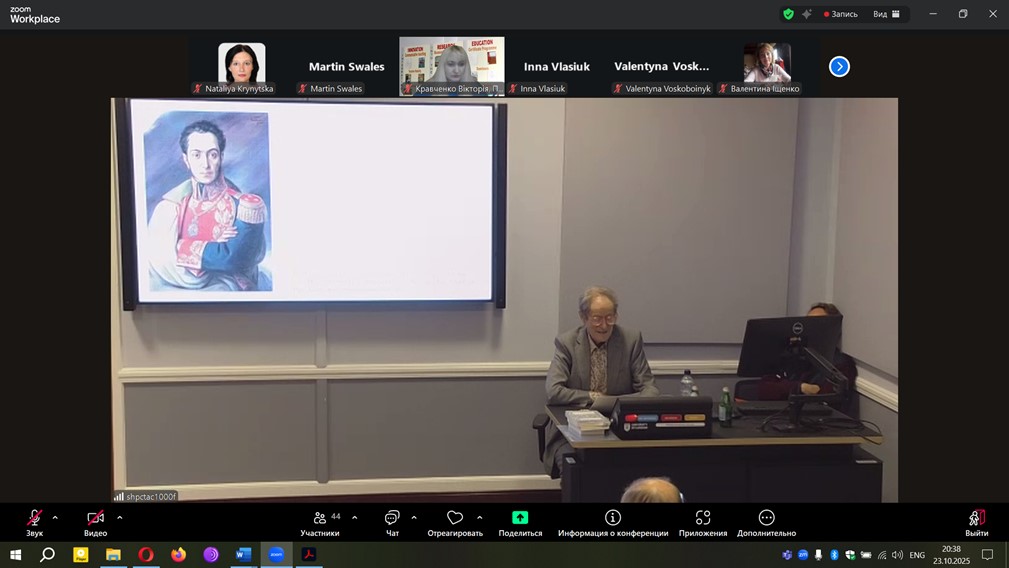Open the Дополнительно more options menu
This screenshot has width=1009, height=568.
pyautogui.click(x=767, y=520)
